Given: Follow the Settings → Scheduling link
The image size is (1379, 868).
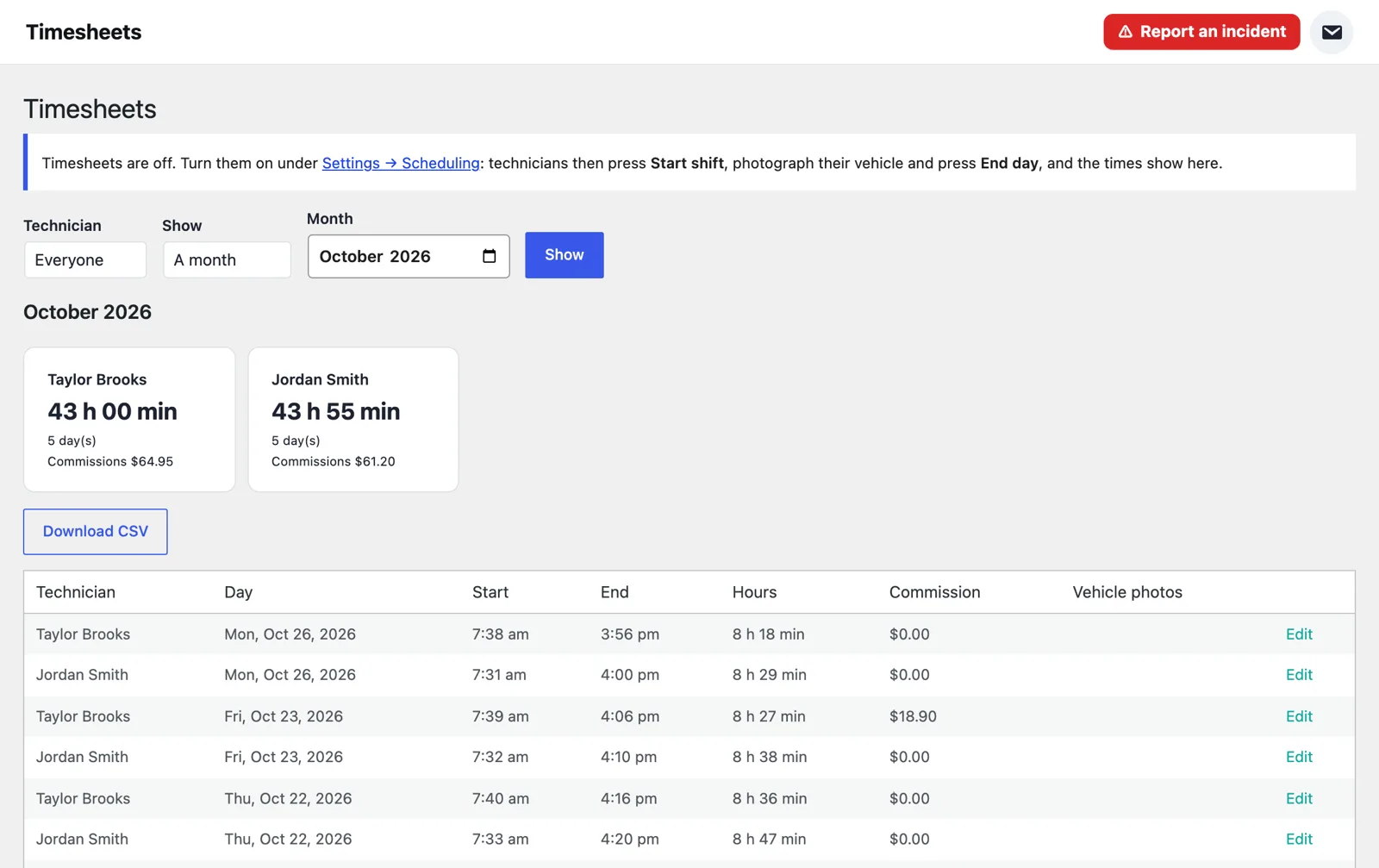Looking at the screenshot, I should pos(401,163).
